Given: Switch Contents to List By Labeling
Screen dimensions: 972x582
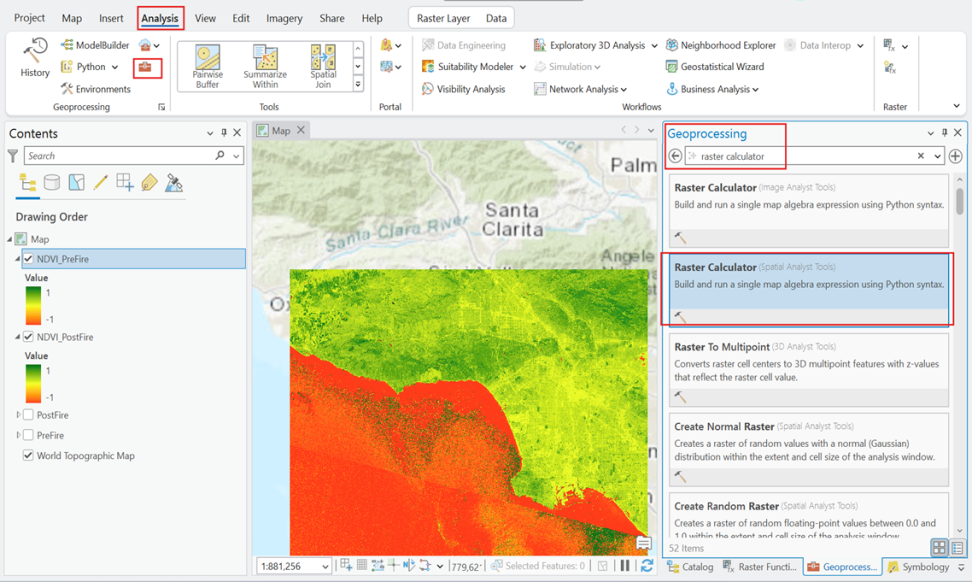Looking at the screenshot, I should click(x=149, y=183).
